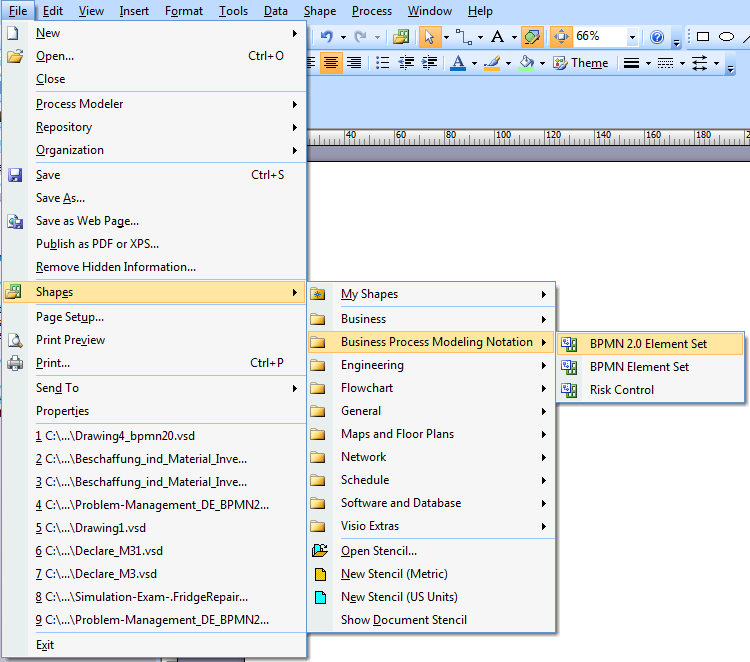Screen dimensions: 750x662
Task: Click the Line Ends arrows icon
Action: (x=699, y=63)
